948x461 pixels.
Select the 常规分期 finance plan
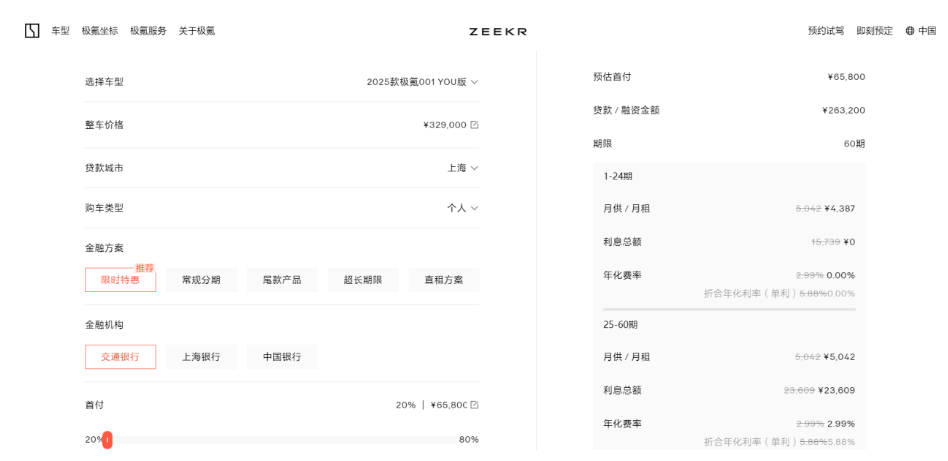tap(201, 280)
